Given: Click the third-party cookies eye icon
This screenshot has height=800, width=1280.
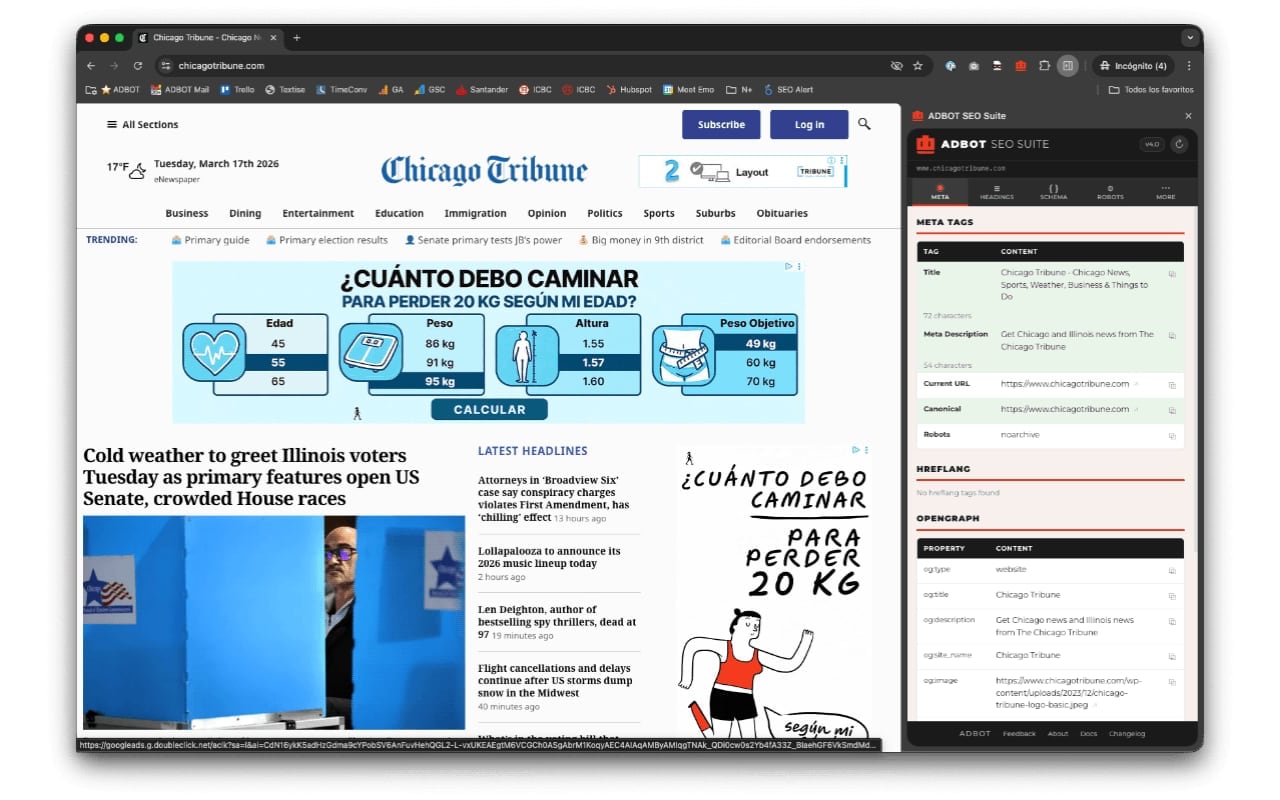Looking at the screenshot, I should [x=896, y=66].
